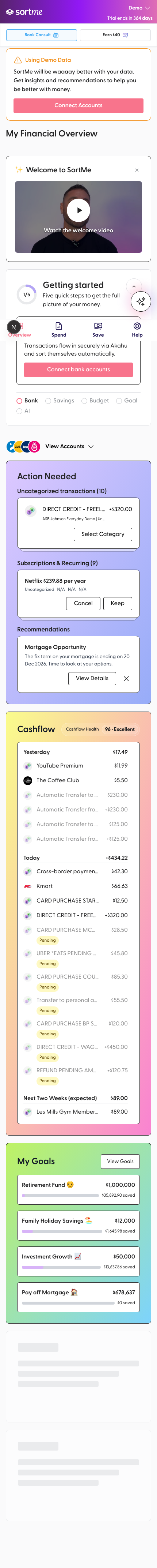Expand the View Accounts dropdown
157x1568 pixels.
click(69, 446)
